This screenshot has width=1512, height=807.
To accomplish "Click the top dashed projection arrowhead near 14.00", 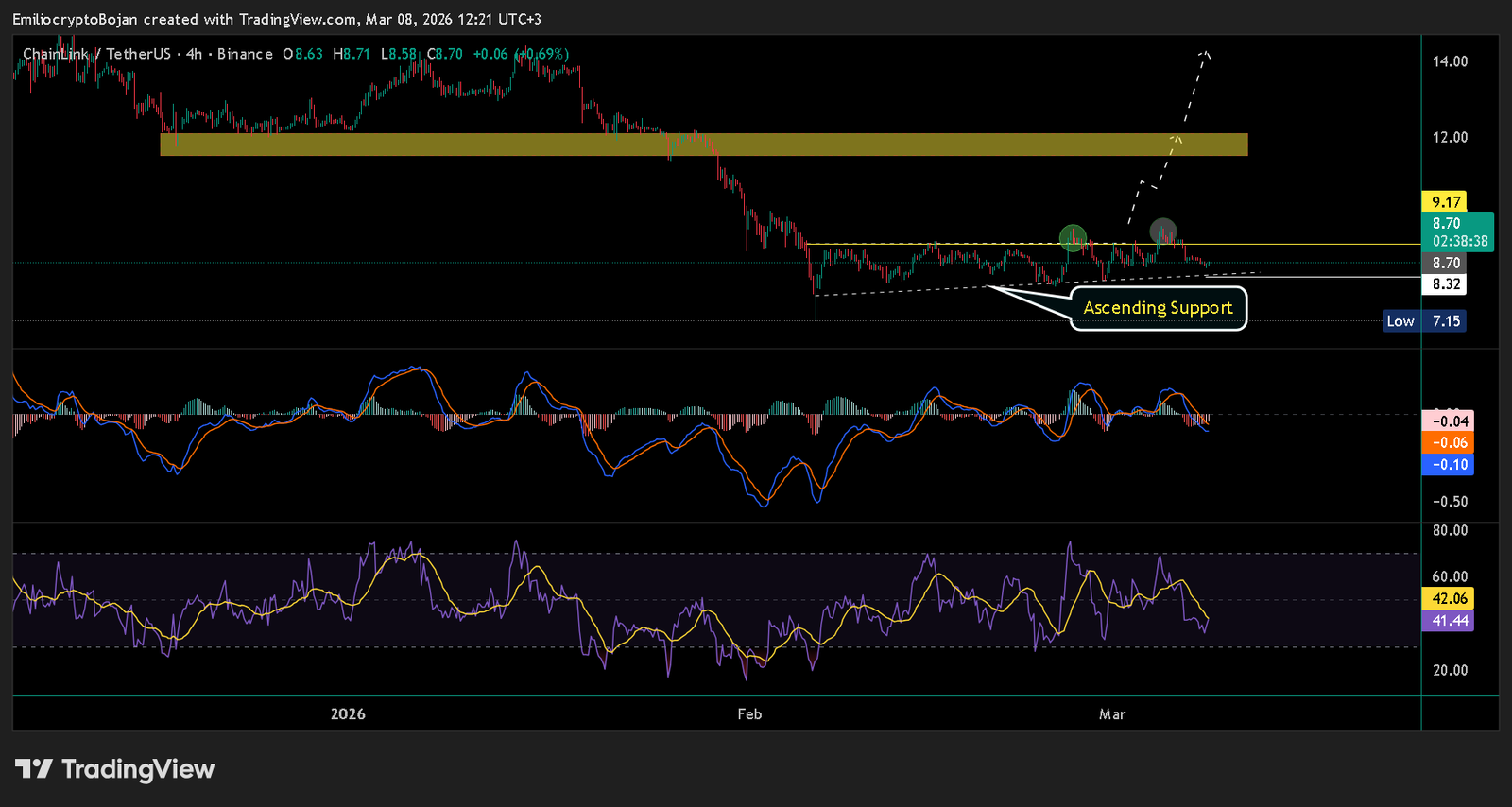I will 1204,53.
